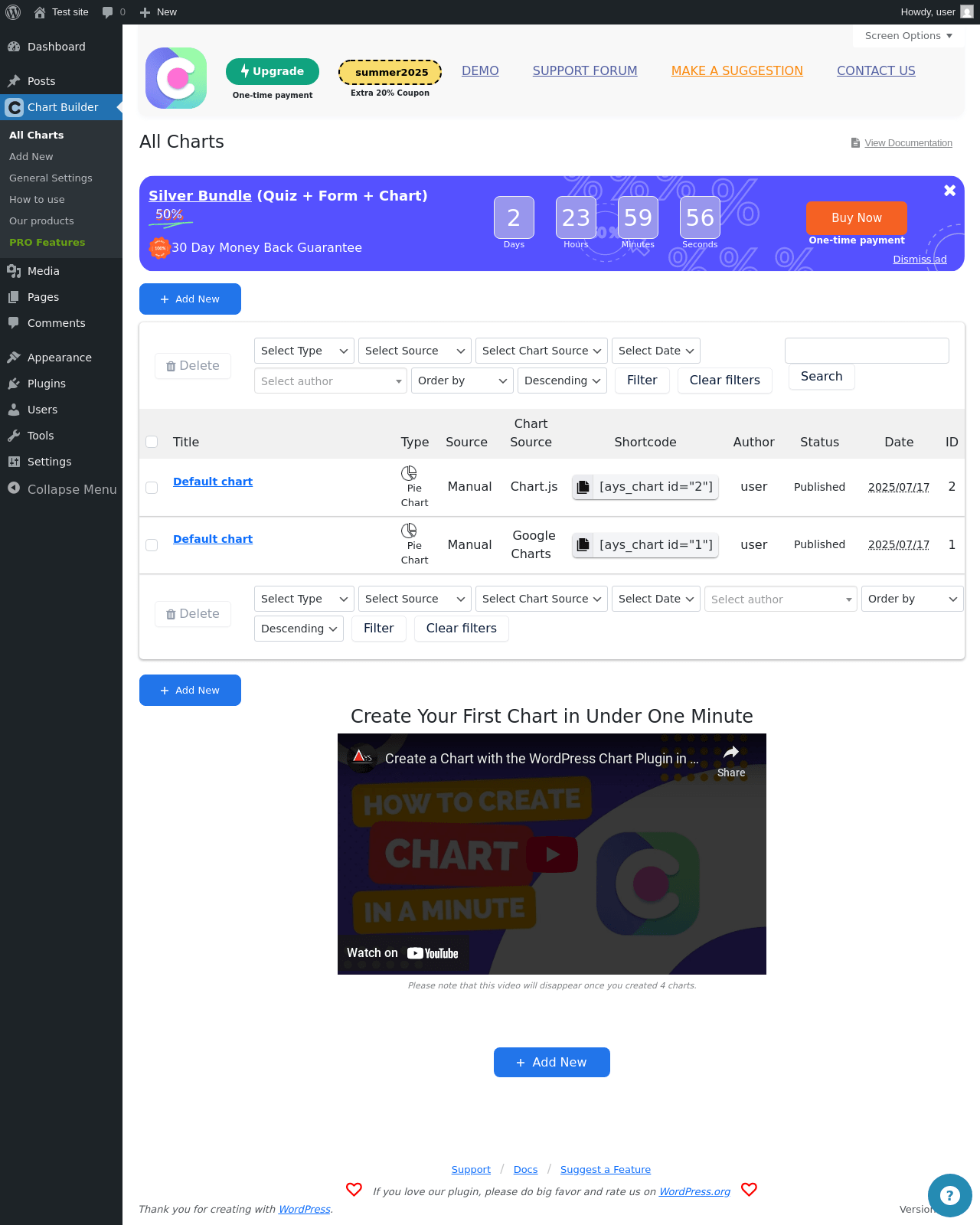
Task: Click pie chart icon in row ID 1
Action: coord(409,531)
